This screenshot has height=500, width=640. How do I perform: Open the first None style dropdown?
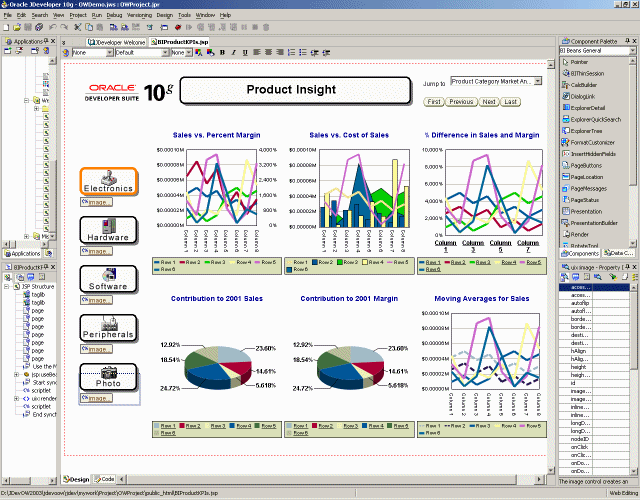pos(109,53)
